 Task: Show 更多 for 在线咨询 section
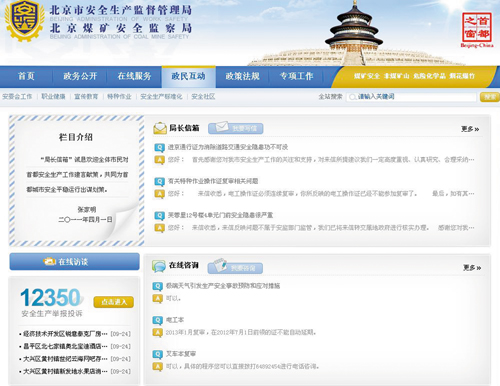tap(472, 268)
